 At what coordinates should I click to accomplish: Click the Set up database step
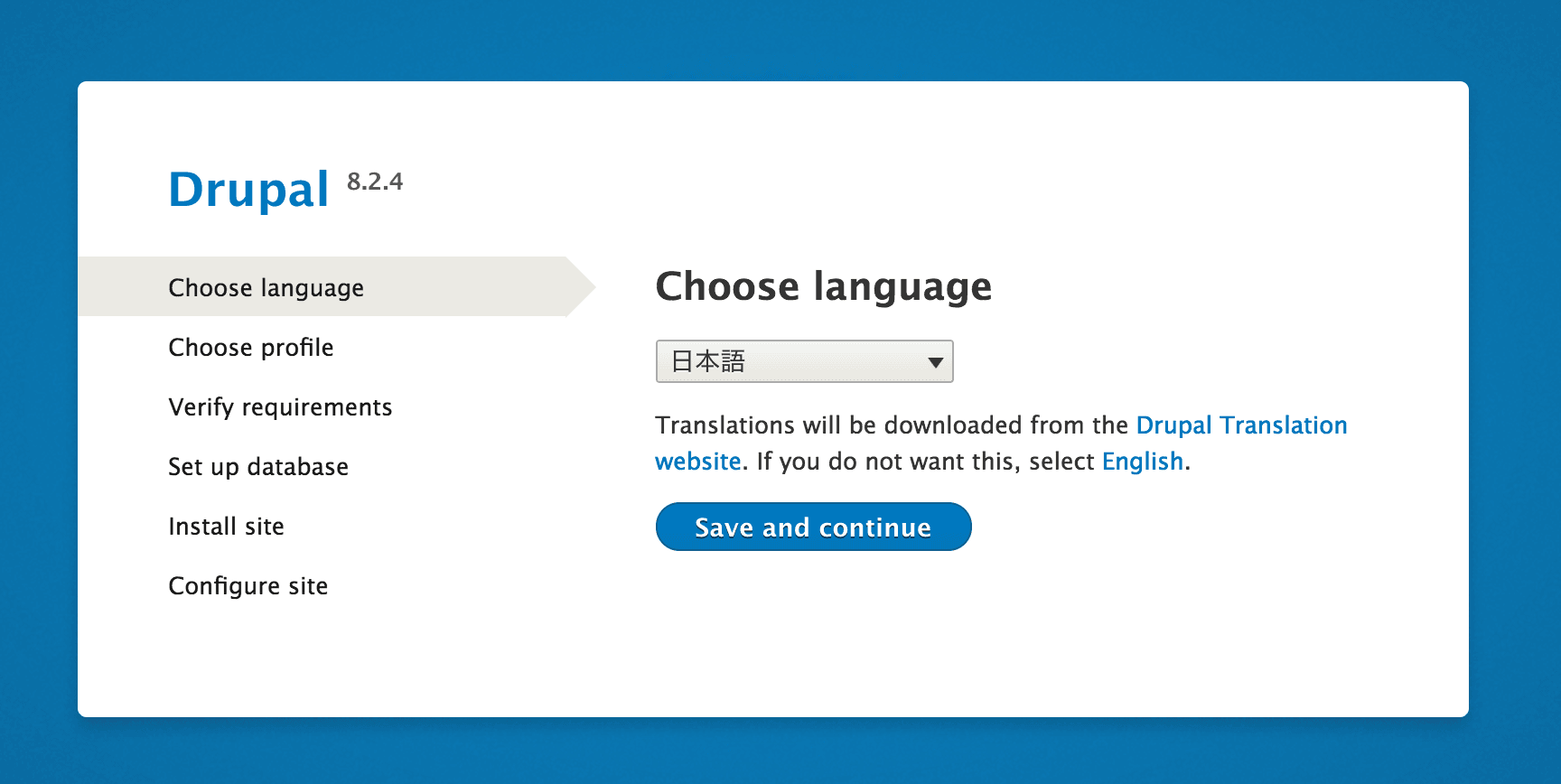(258, 467)
